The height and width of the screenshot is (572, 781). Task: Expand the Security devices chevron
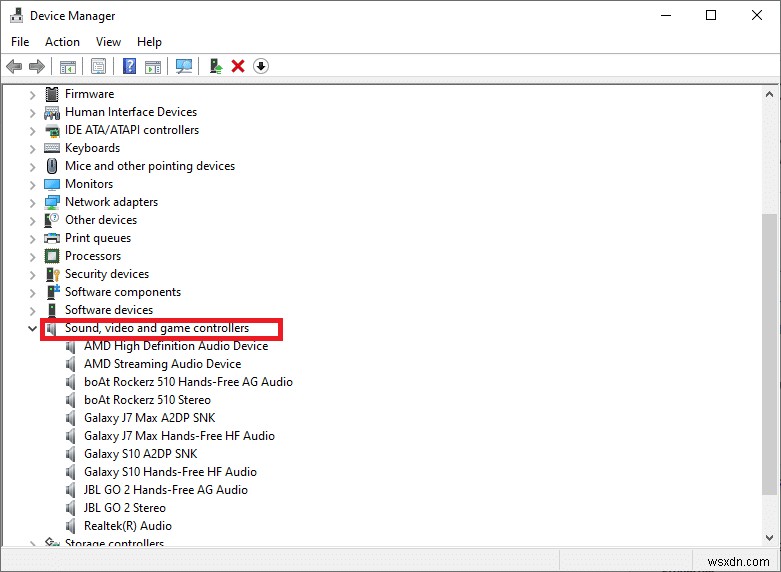pos(32,275)
